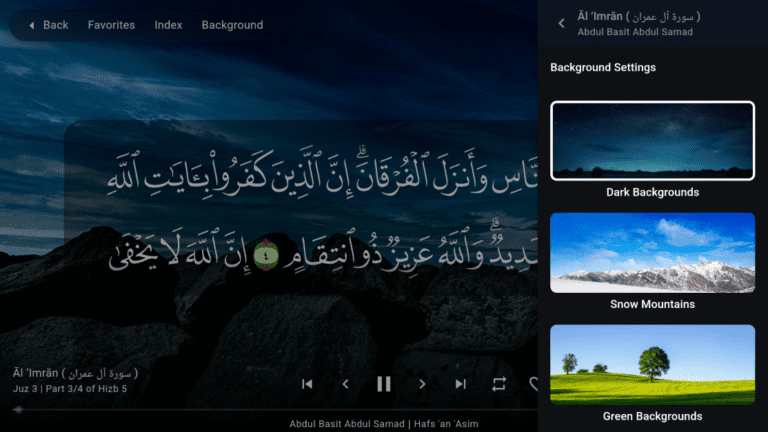
Task: Select the Dark Backgrounds thumbnail
Action: pos(652,141)
